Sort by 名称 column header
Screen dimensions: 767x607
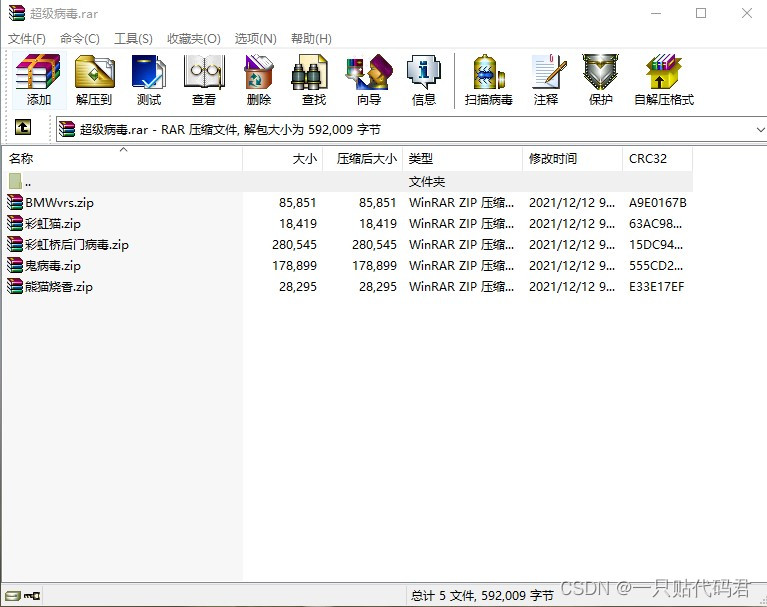point(122,158)
